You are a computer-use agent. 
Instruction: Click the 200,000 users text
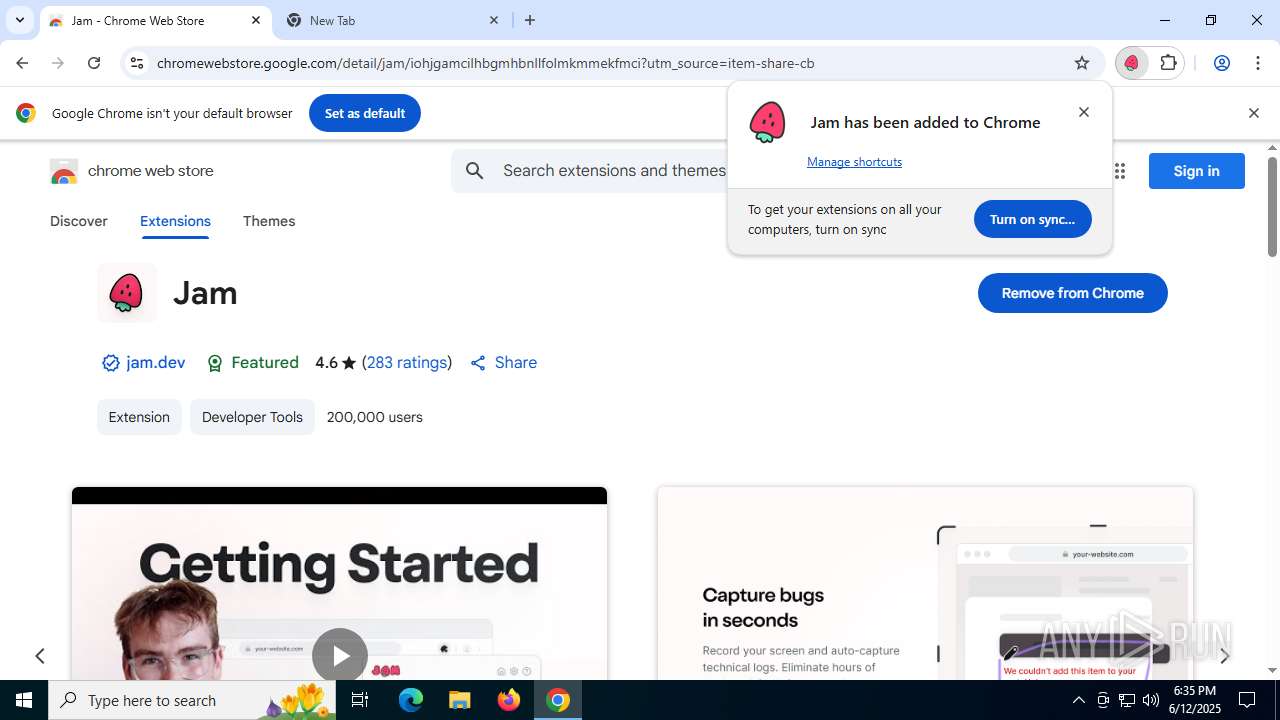[x=375, y=417]
